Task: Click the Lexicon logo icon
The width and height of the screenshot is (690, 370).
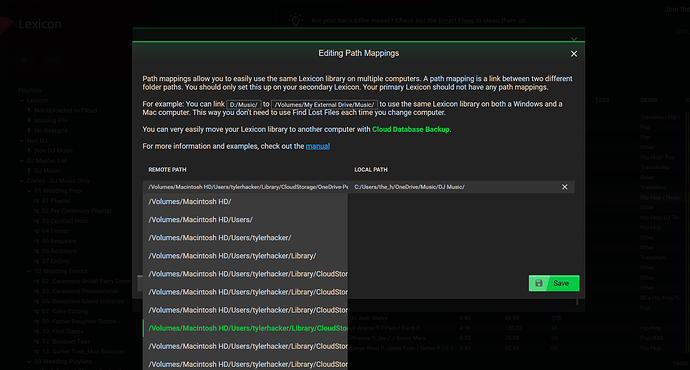Action: coord(6,24)
